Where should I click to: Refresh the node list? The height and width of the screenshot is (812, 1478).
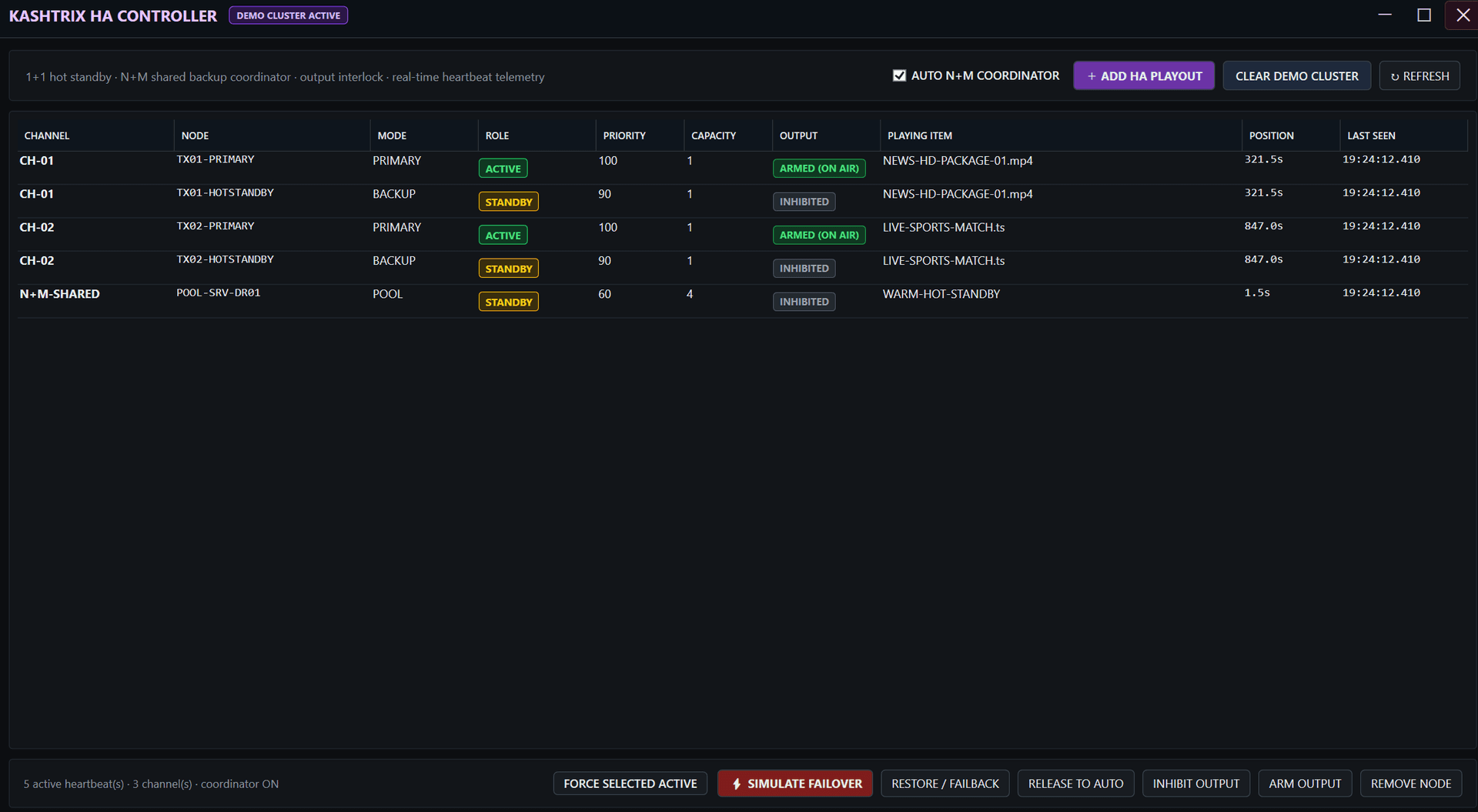point(1419,75)
